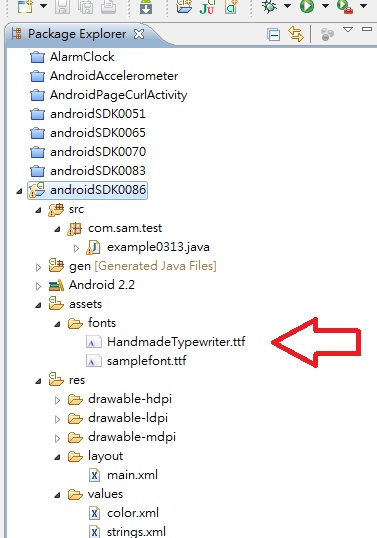Collapse the layout folder
377x538 pixels.
[x=58, y=457]
